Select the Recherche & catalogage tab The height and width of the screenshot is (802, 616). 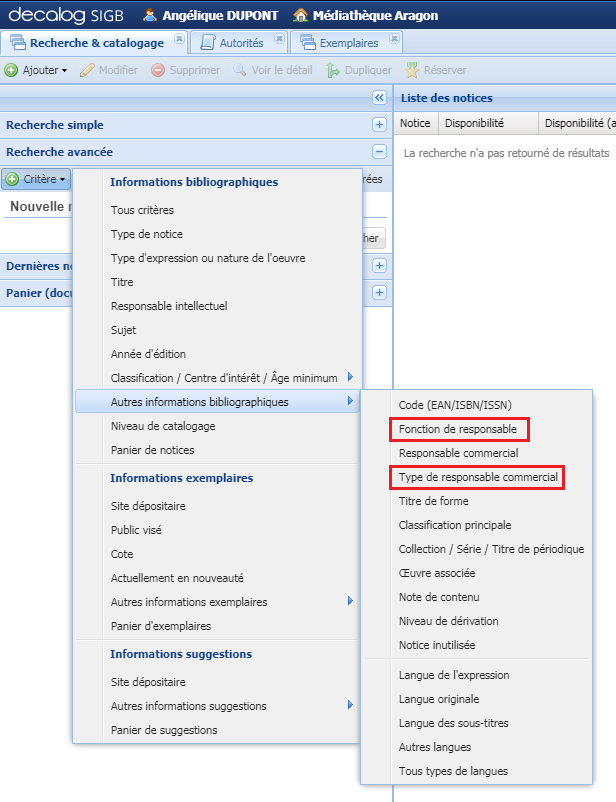coord(92,43)
